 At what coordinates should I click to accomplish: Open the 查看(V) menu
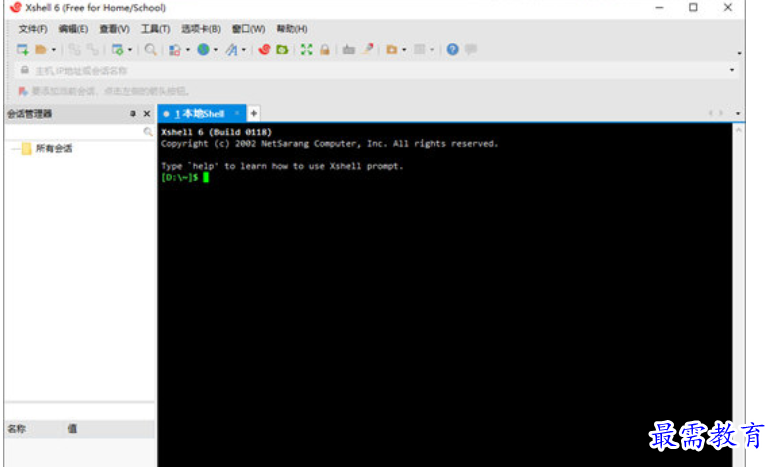click(114, 29)
